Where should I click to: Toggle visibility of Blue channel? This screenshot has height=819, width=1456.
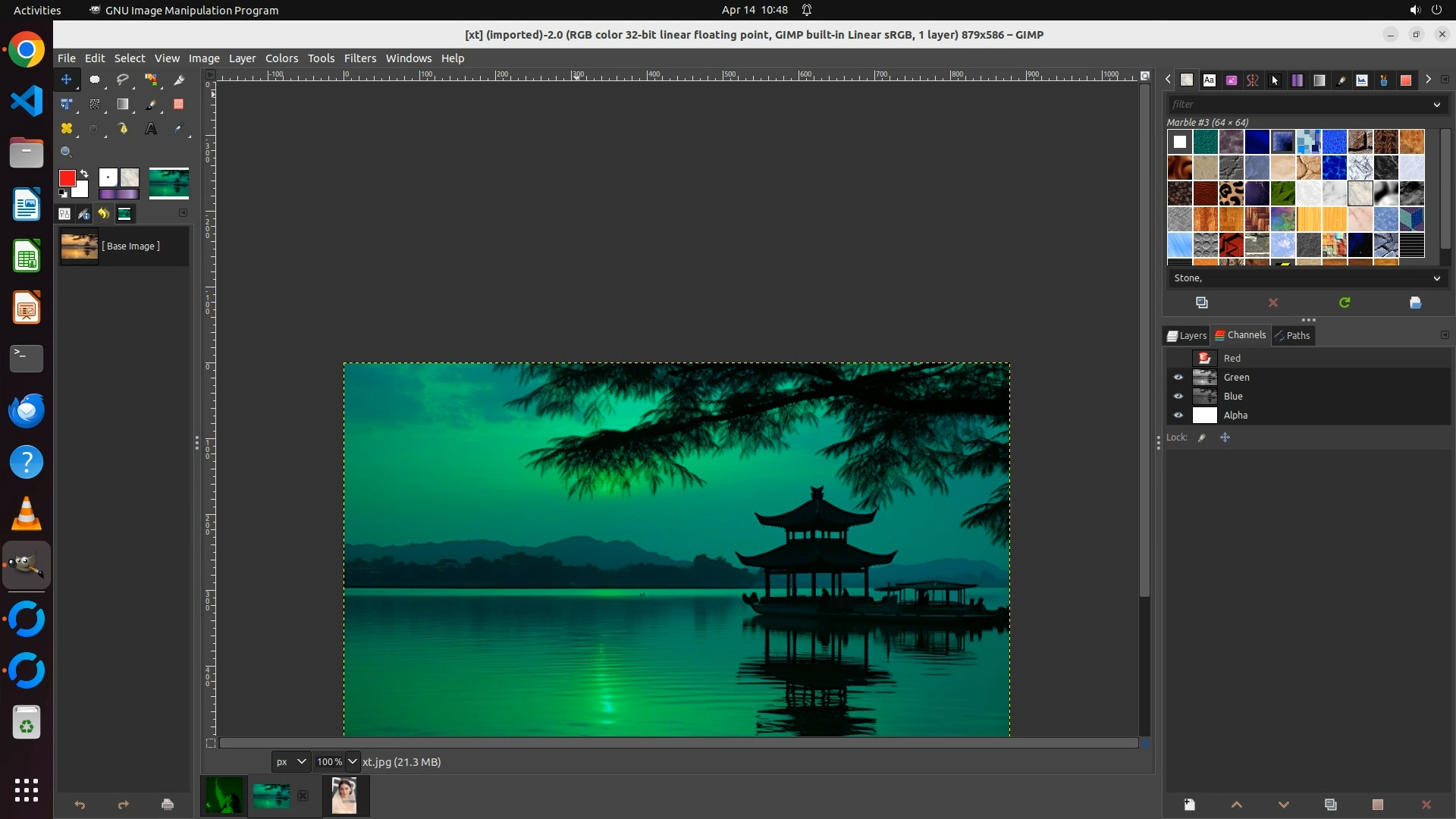(1178, 396)
